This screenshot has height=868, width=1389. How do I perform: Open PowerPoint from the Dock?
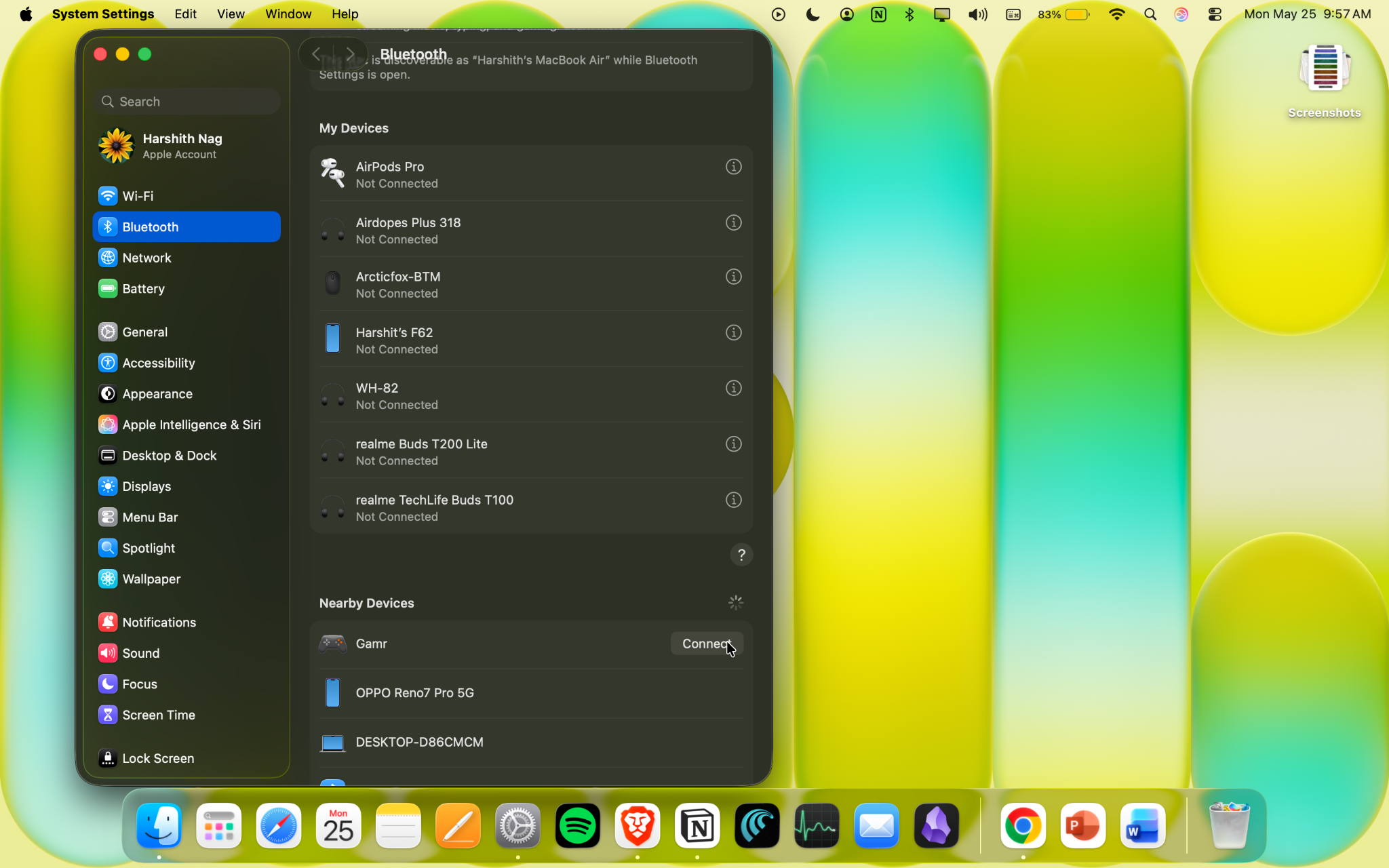point(1082,826)
